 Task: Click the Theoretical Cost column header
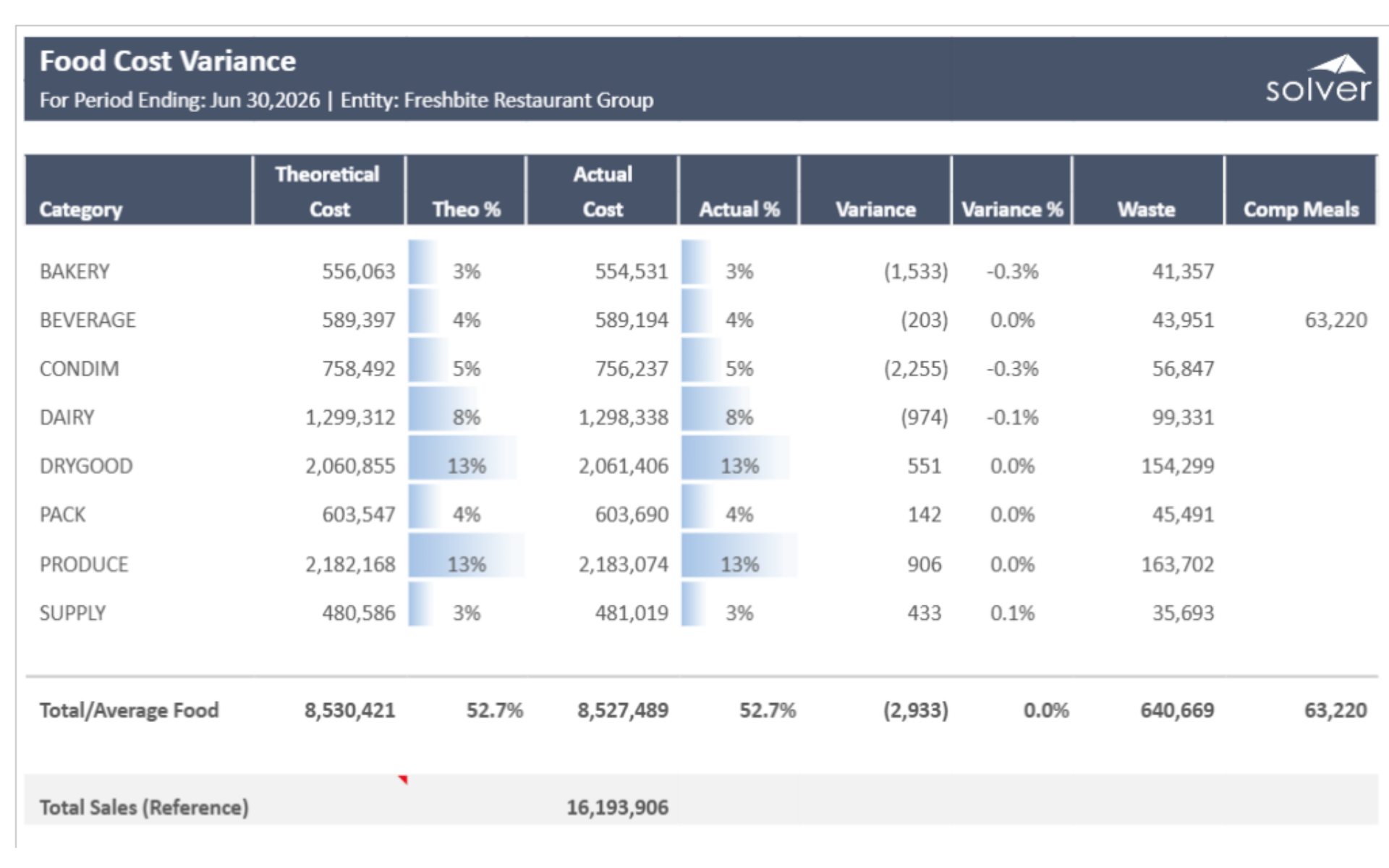pyautogui.click(x=328, y=191)
